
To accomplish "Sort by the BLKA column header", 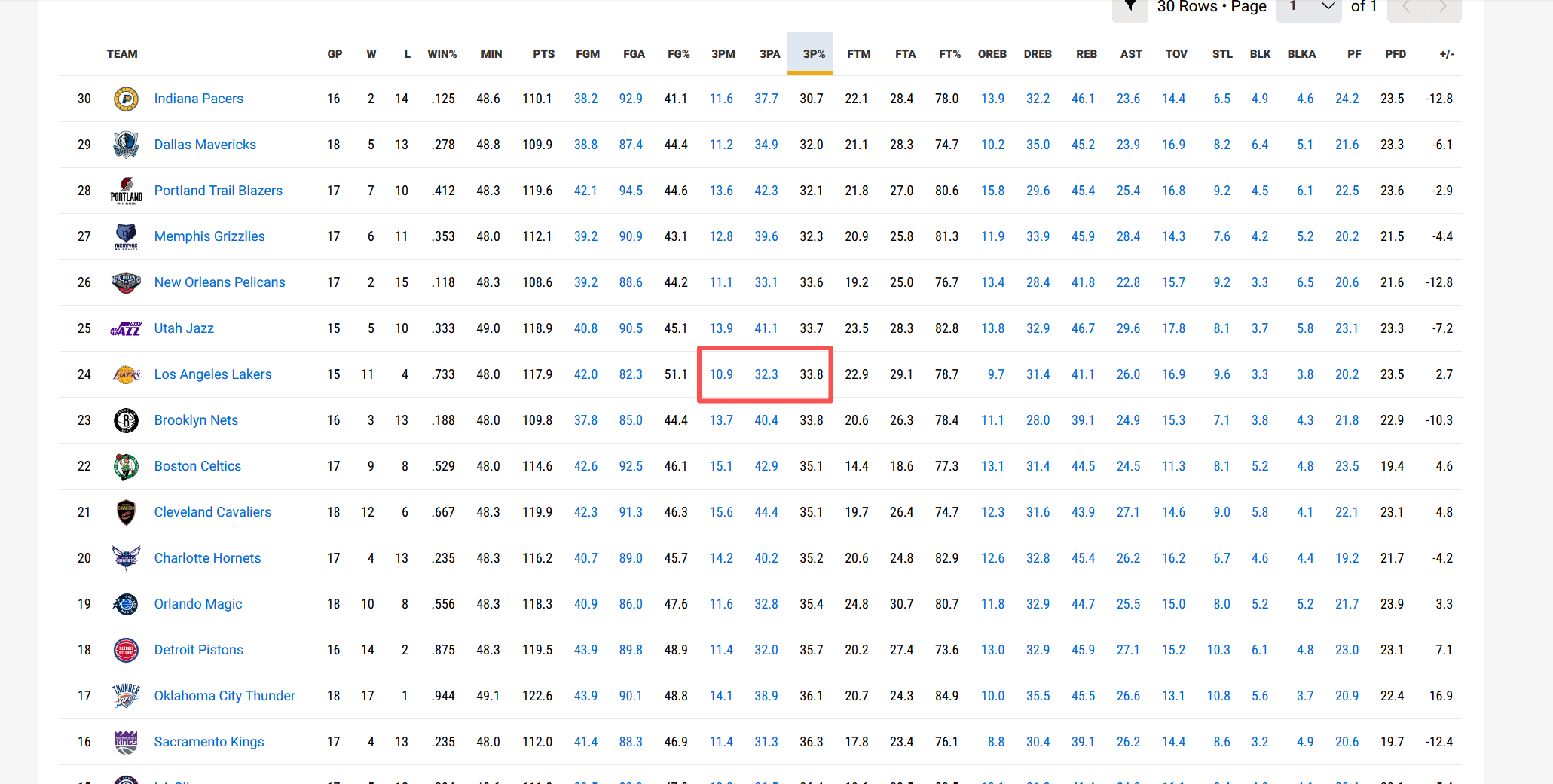I will (x=1301, y=54).
